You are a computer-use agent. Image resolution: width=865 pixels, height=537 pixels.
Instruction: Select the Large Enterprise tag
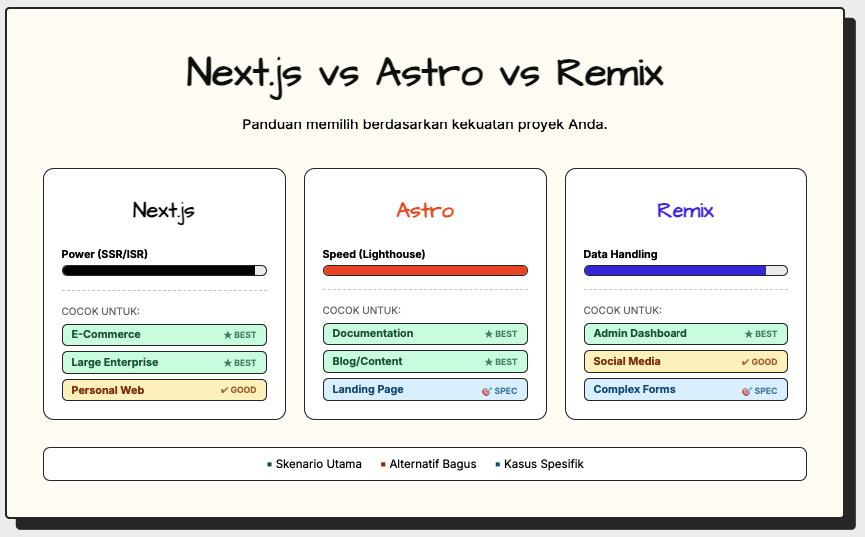pos(164,363)
